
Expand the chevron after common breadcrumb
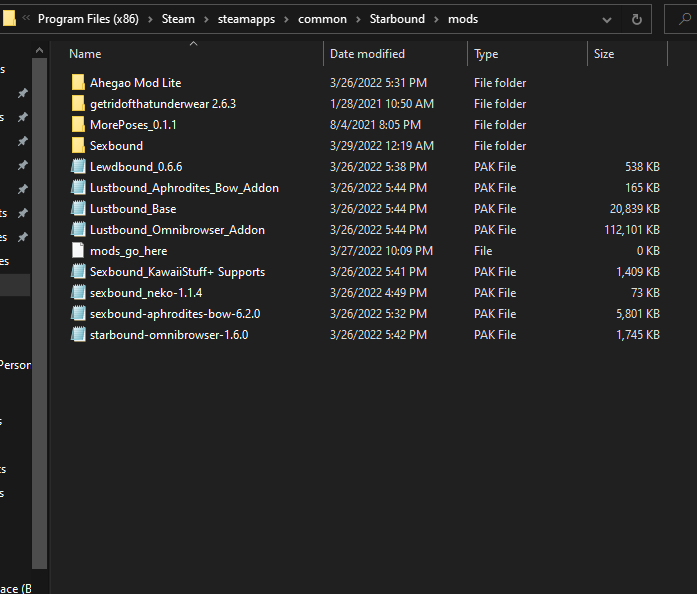[358, 20]
